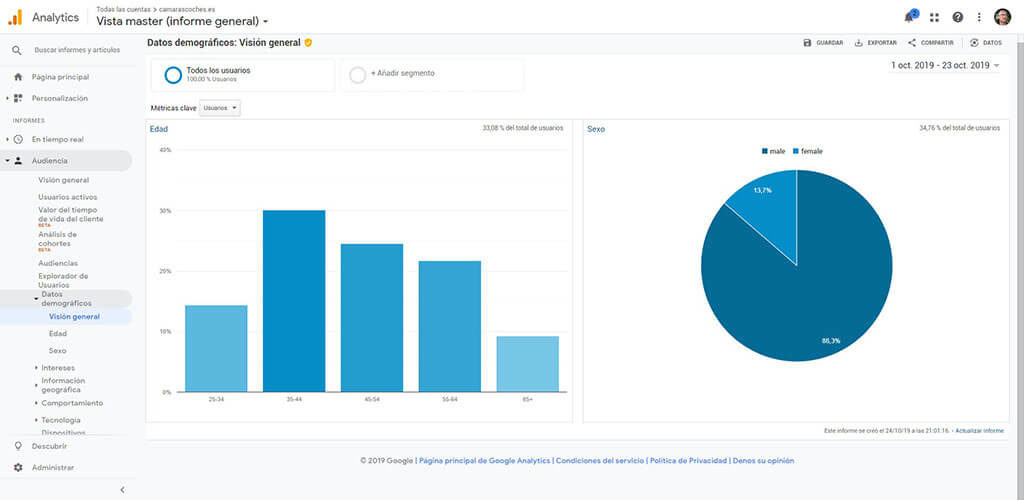The image size is (1024, 500).
Task: Click the Guardar save icon
Action: 807,43
